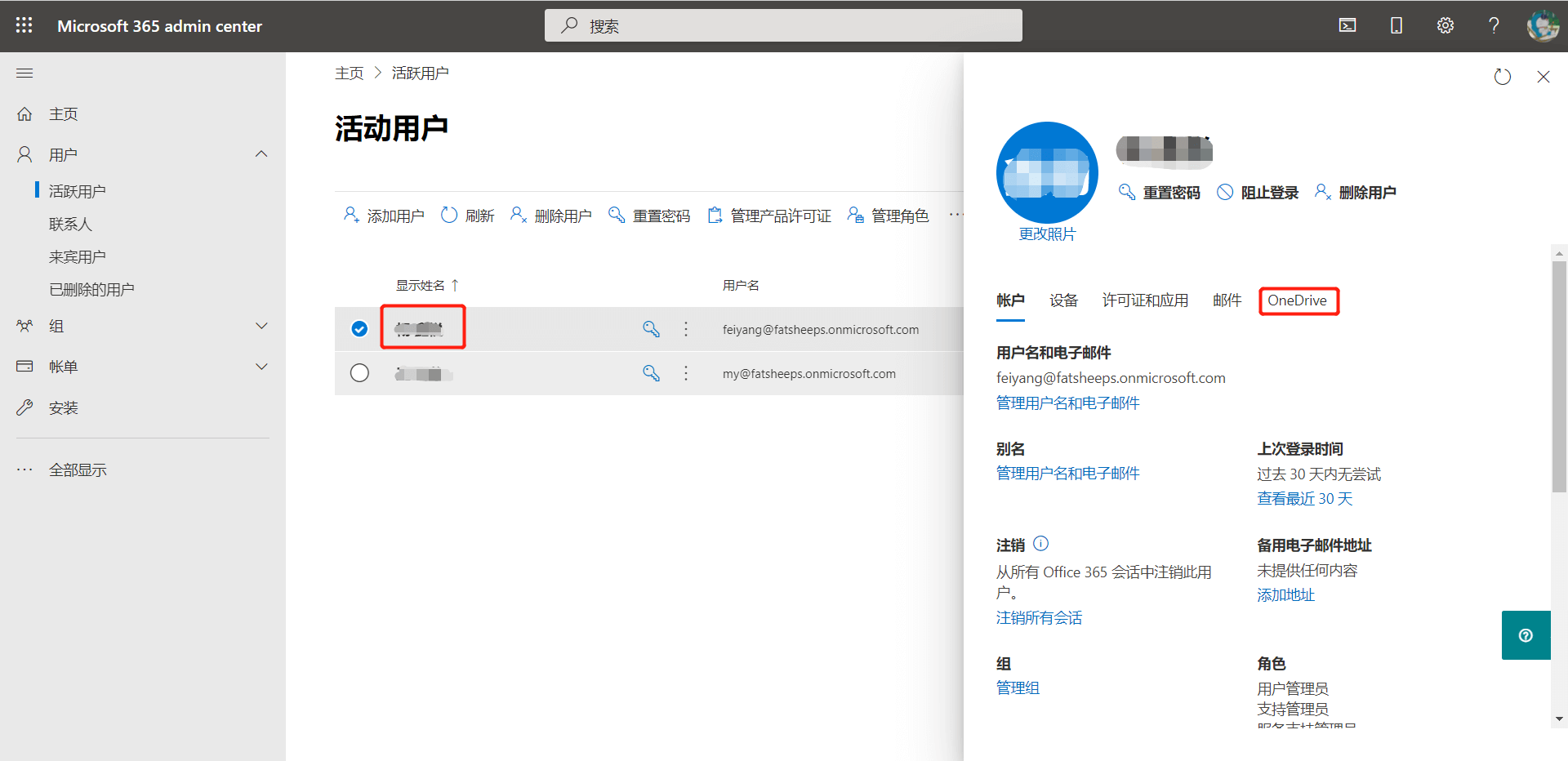Switch to the 邮件 tab

pos(1227,300)
